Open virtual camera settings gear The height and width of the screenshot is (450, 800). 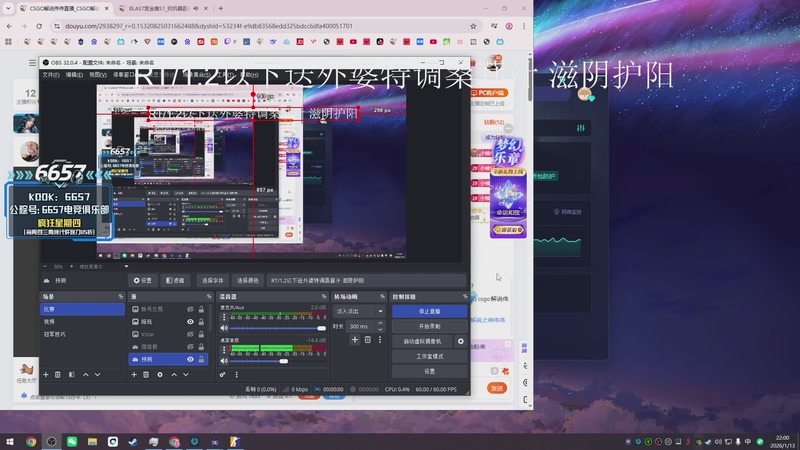(461, 341)
